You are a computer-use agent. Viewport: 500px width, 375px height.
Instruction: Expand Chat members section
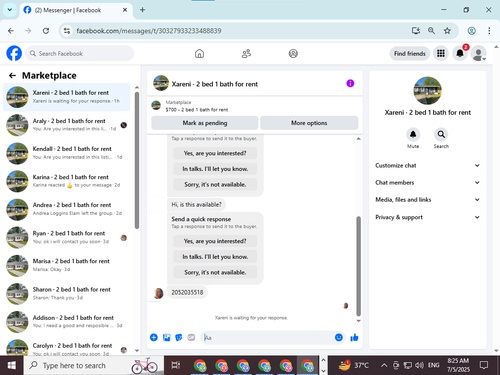428,183
